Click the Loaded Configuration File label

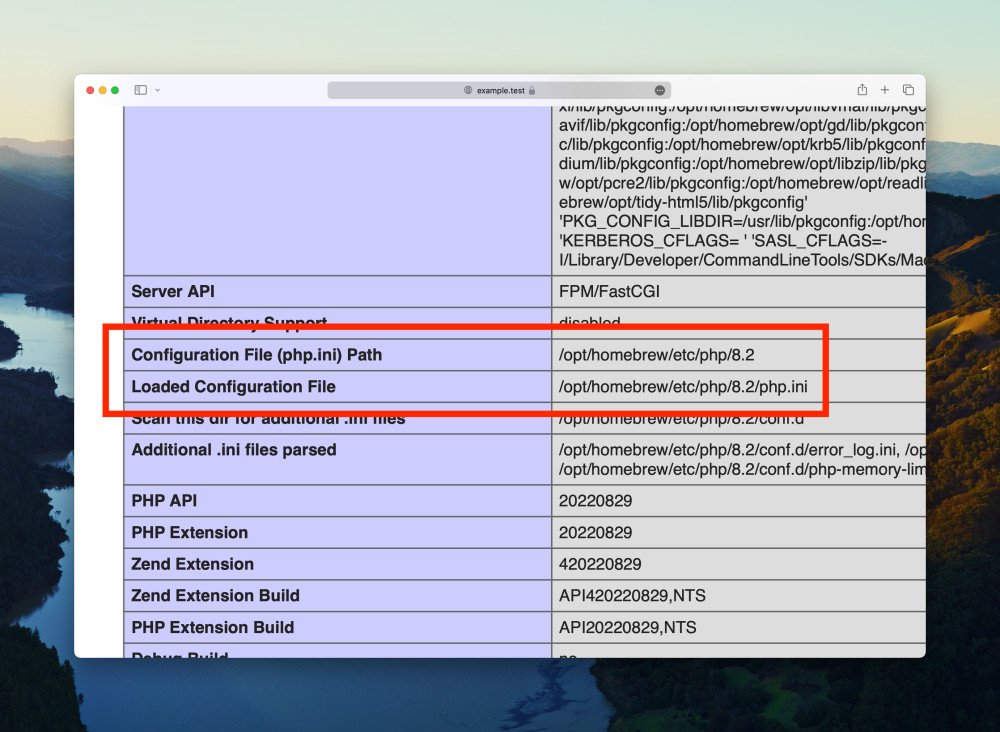pos(233,386)
